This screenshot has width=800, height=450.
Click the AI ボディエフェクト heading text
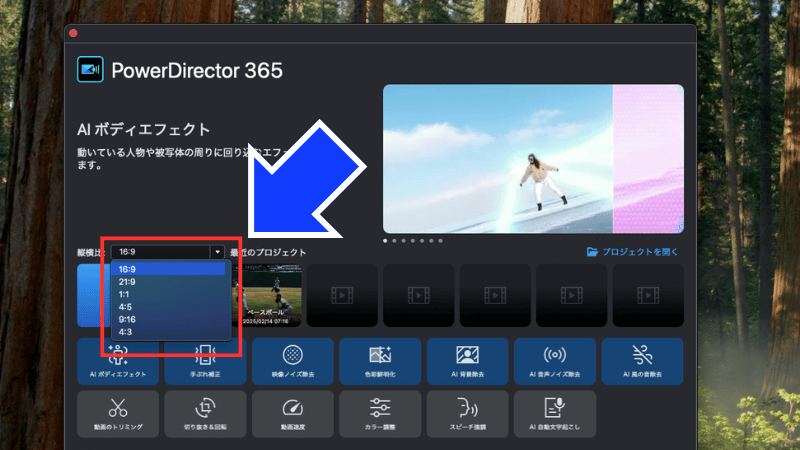(143, 130)
